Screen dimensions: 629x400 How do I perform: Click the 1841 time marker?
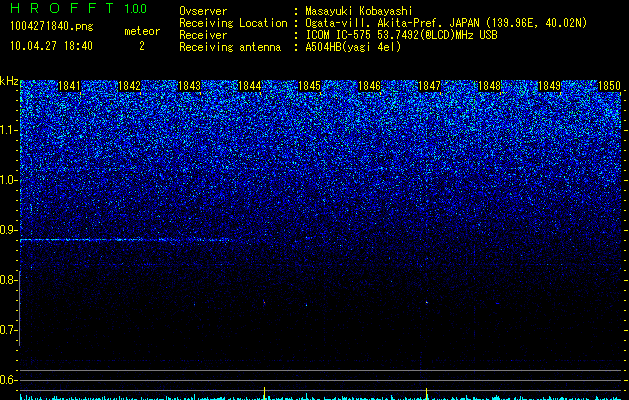point(69,86)
